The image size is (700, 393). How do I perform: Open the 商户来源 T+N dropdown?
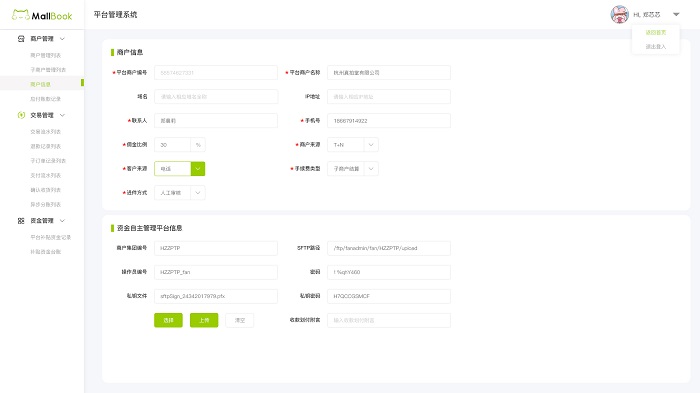click(x=353, y=145)
